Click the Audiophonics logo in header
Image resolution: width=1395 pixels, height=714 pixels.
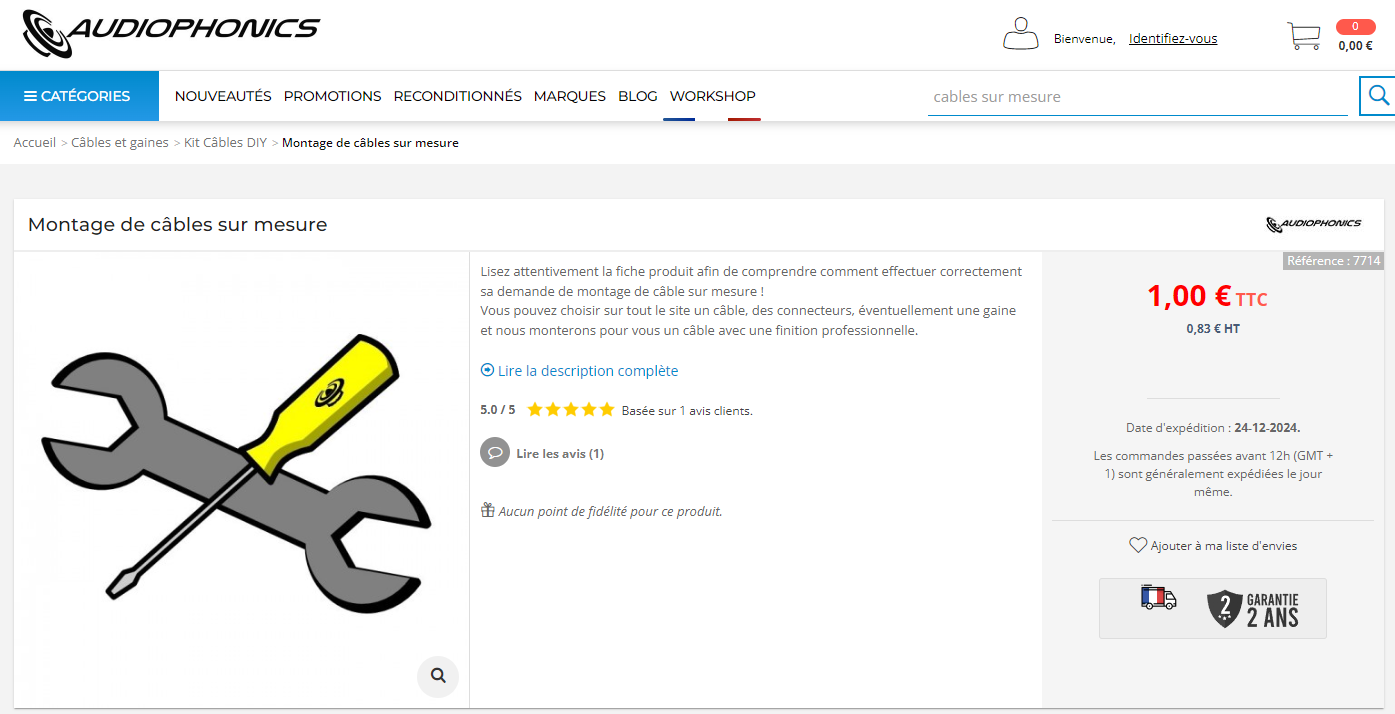click(171, 33)
